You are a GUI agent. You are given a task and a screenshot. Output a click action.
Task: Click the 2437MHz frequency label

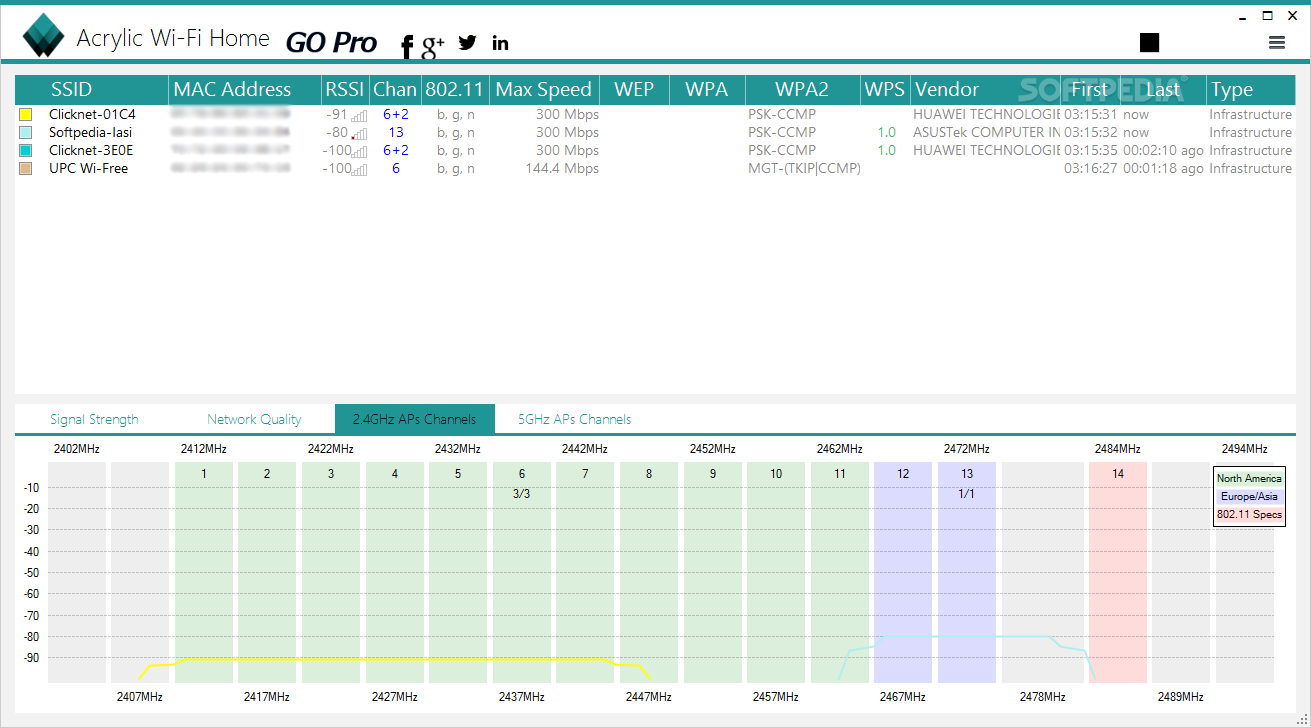point(521,697)
